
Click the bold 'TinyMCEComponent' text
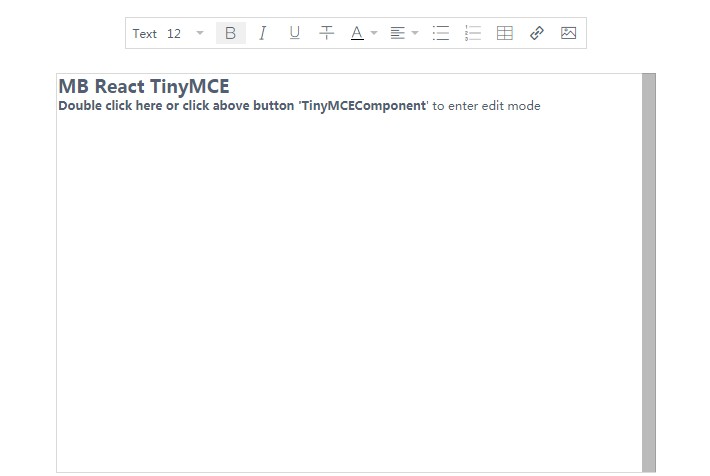[x=363, y=105]
